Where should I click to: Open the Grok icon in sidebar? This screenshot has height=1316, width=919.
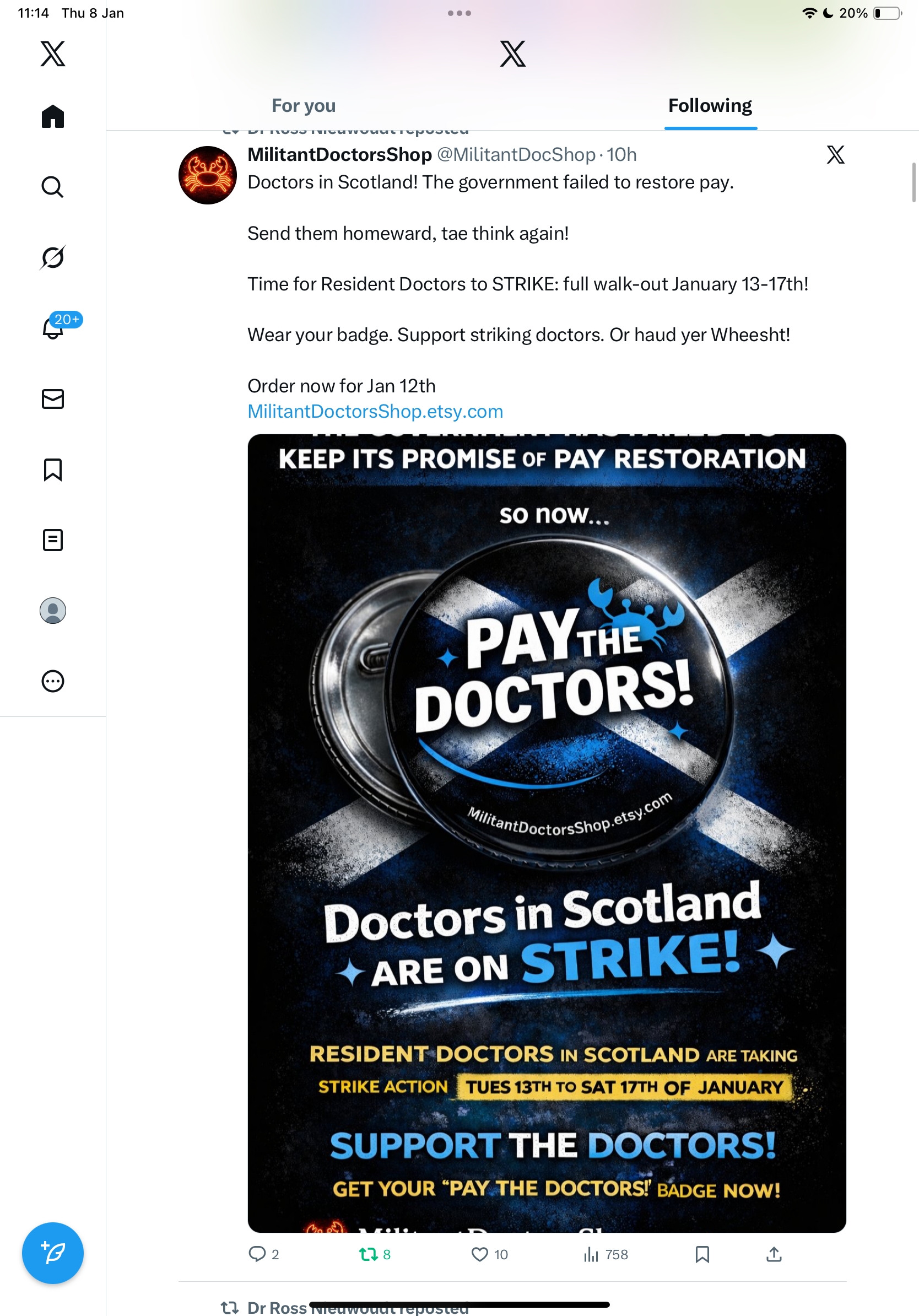tap(53, 257)
